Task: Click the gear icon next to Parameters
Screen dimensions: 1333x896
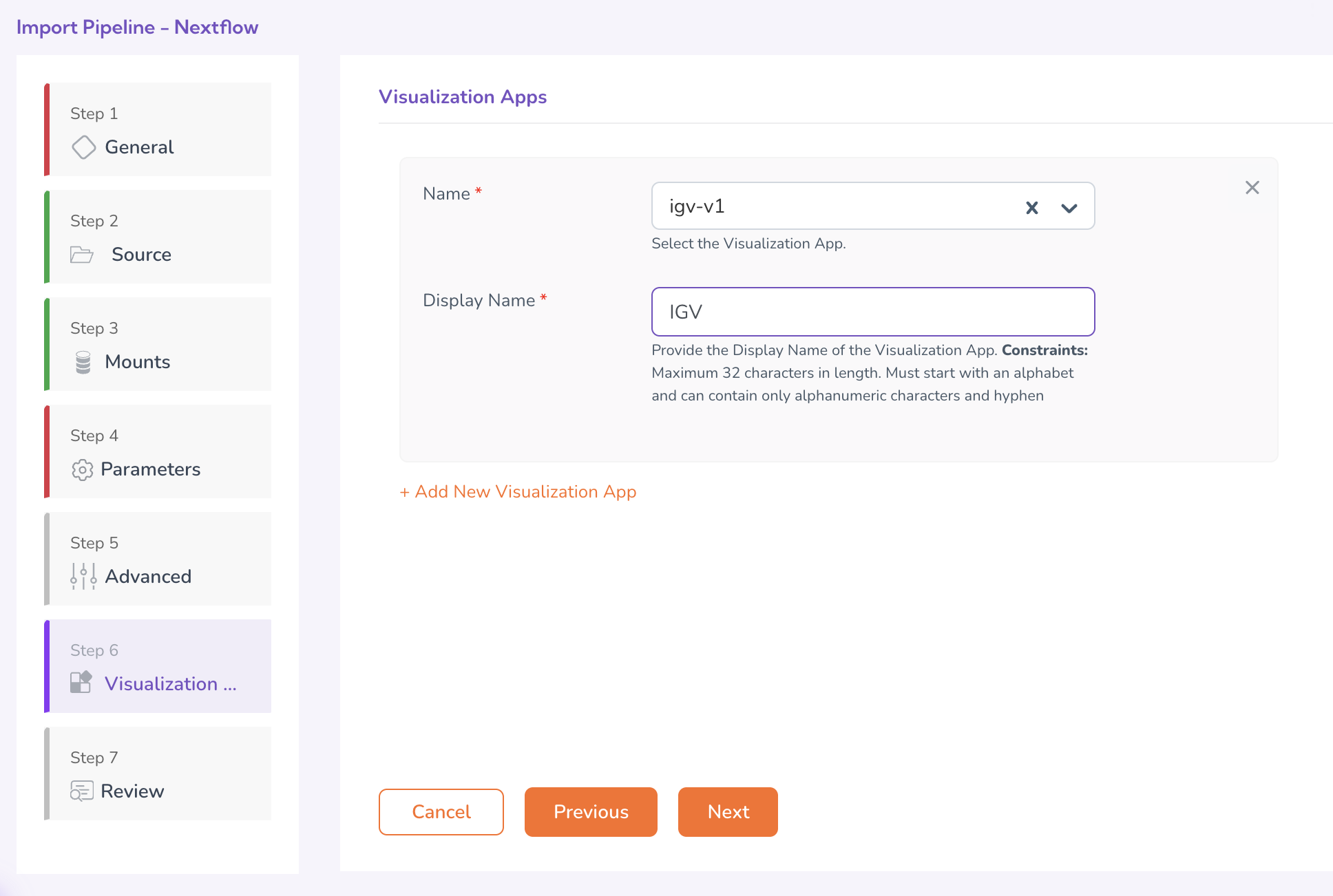Action: click(82, 469)
